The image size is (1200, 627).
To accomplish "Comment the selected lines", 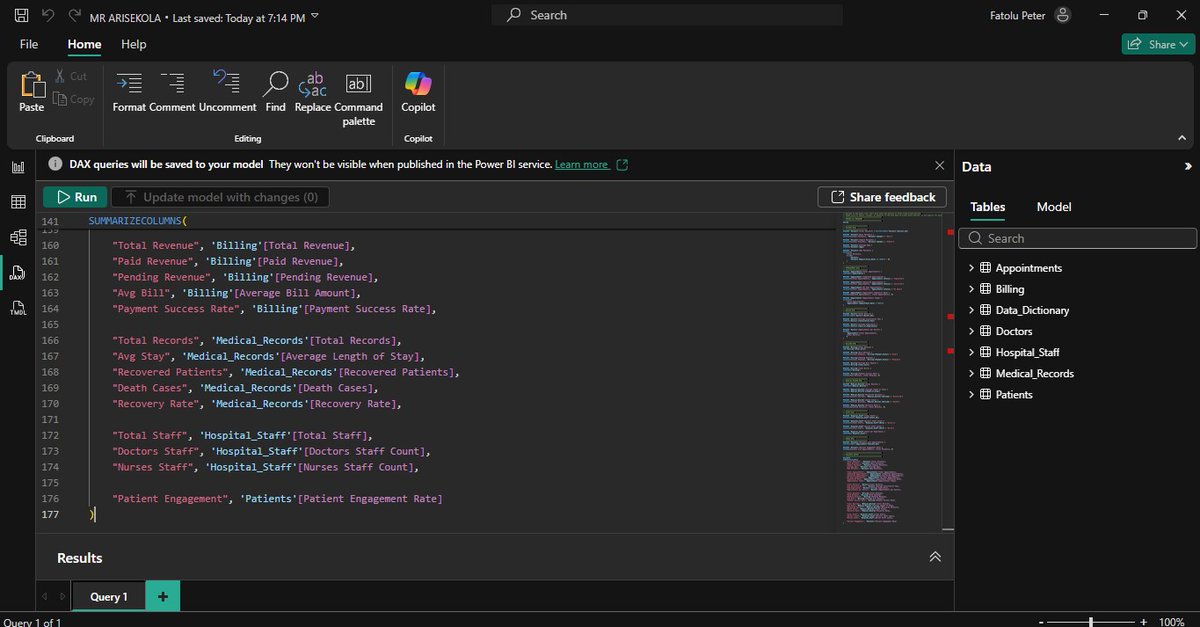I will pos(172,92).
